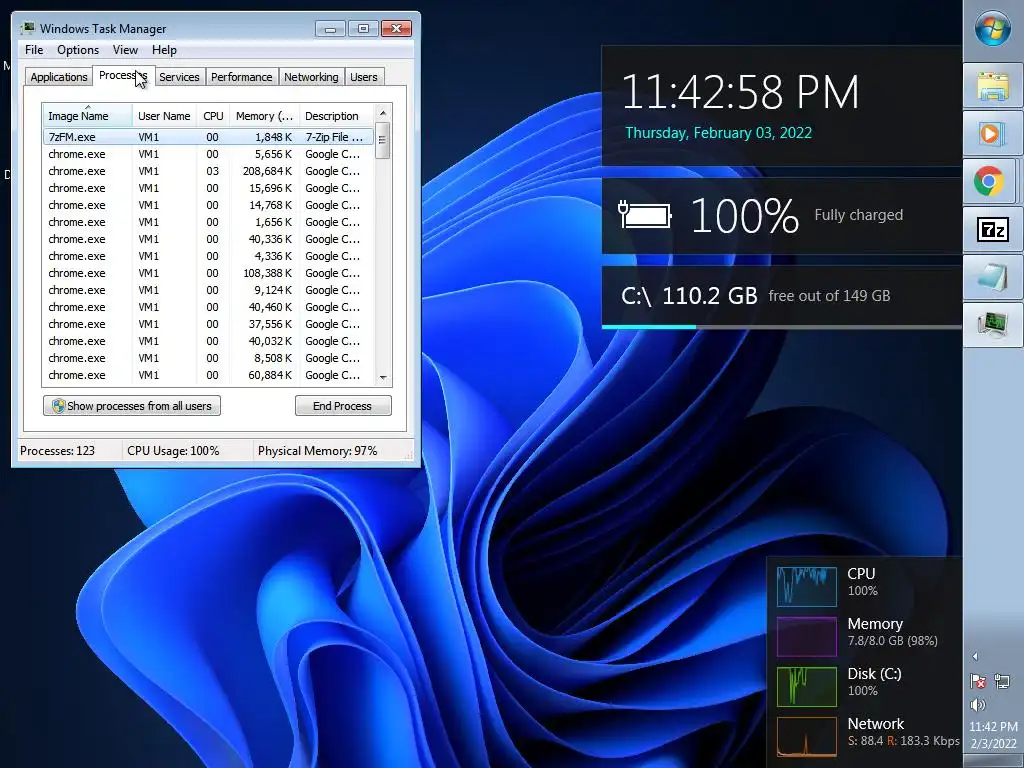Open the File menu

(x=34, y=50)
